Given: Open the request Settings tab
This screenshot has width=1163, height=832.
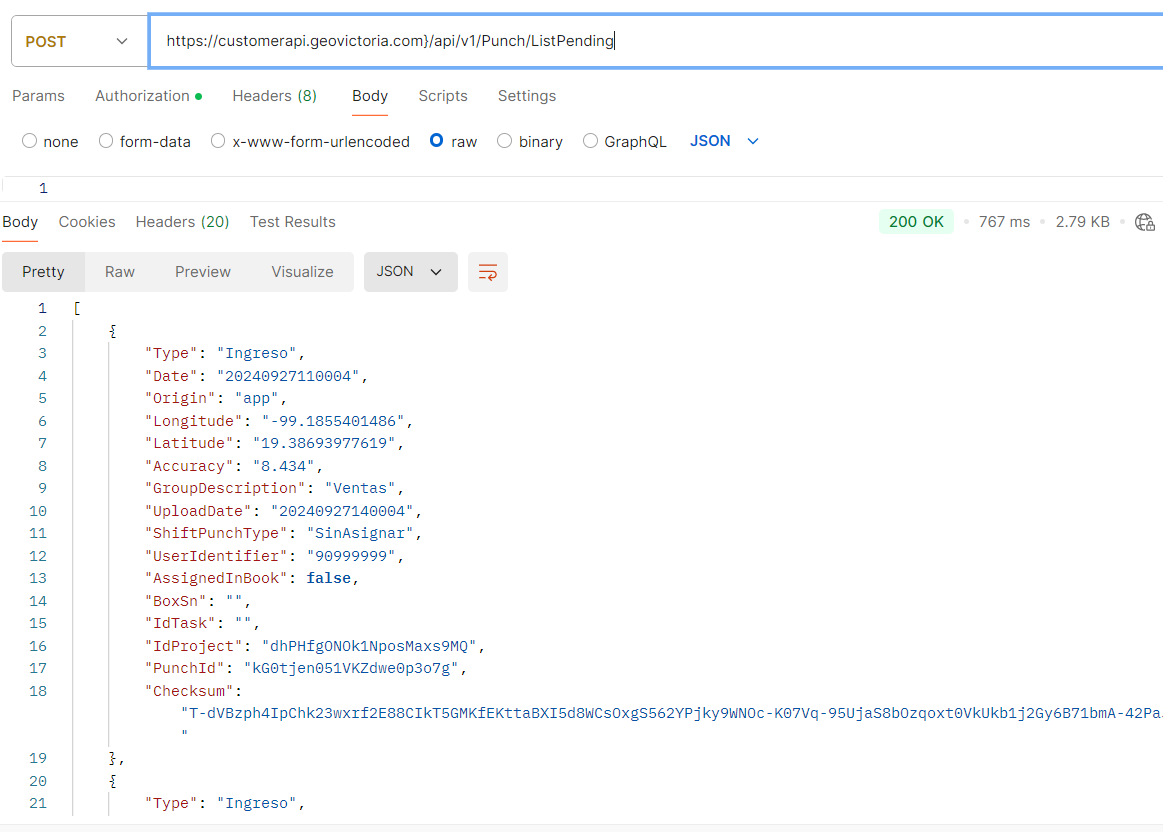Looking at the screenshot, I should 527,96.
